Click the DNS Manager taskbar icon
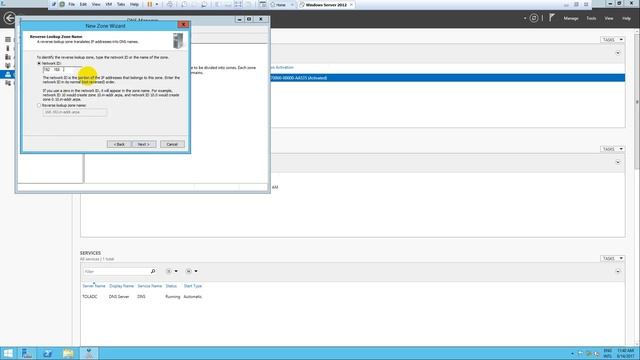The height and width of the screenshot is (360, 640). pos(89,353)
